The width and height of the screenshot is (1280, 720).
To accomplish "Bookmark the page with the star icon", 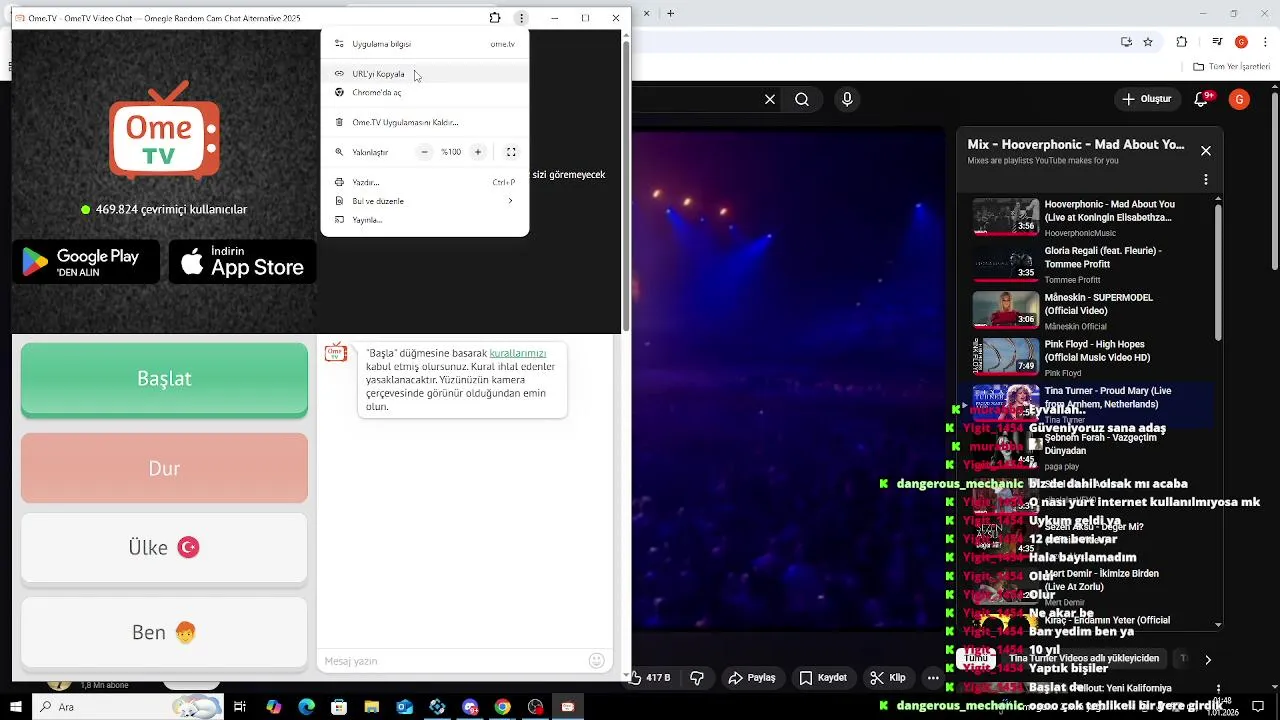I will pos(1148,42).
